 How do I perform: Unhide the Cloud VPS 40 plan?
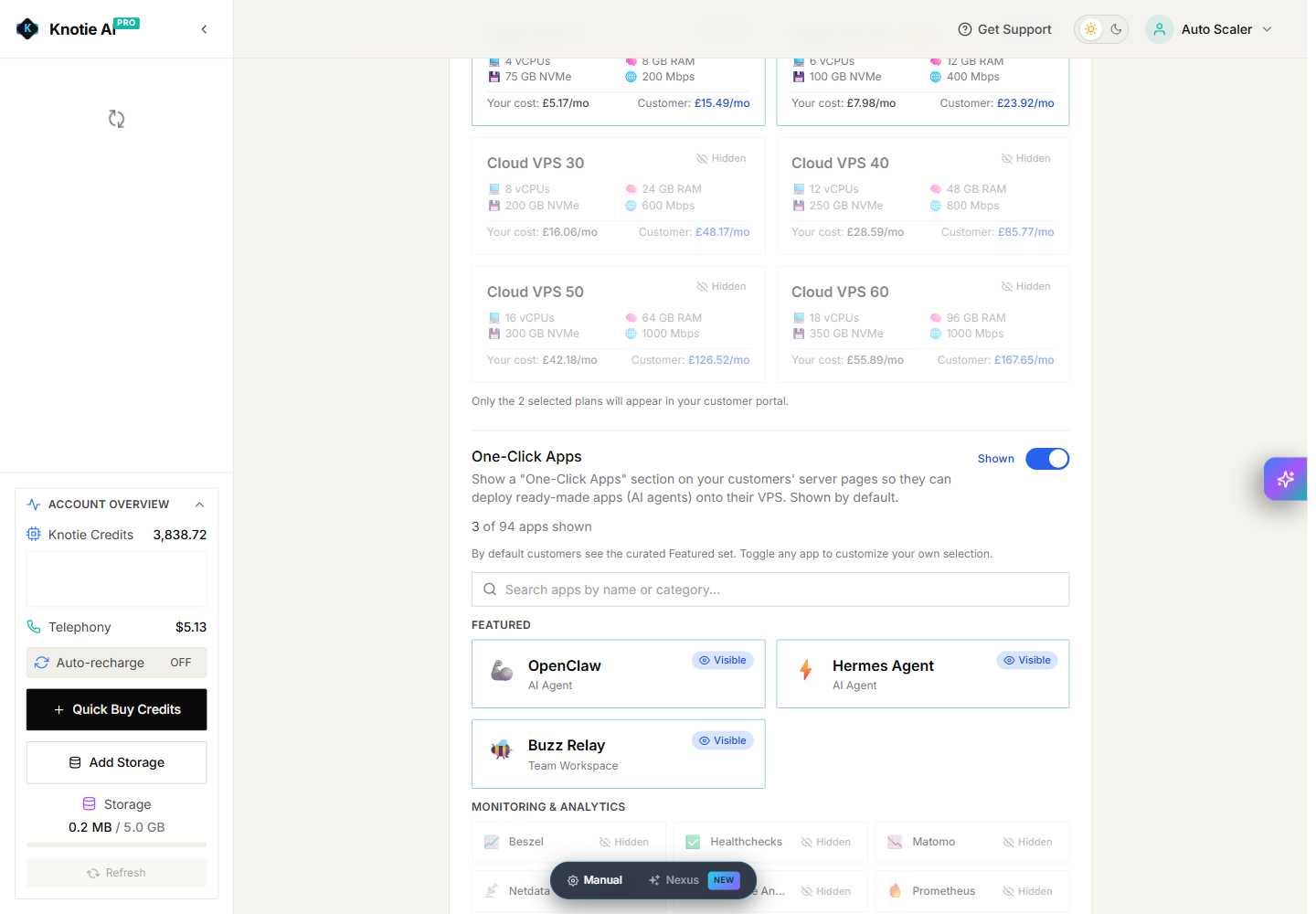pos(1025,158)
